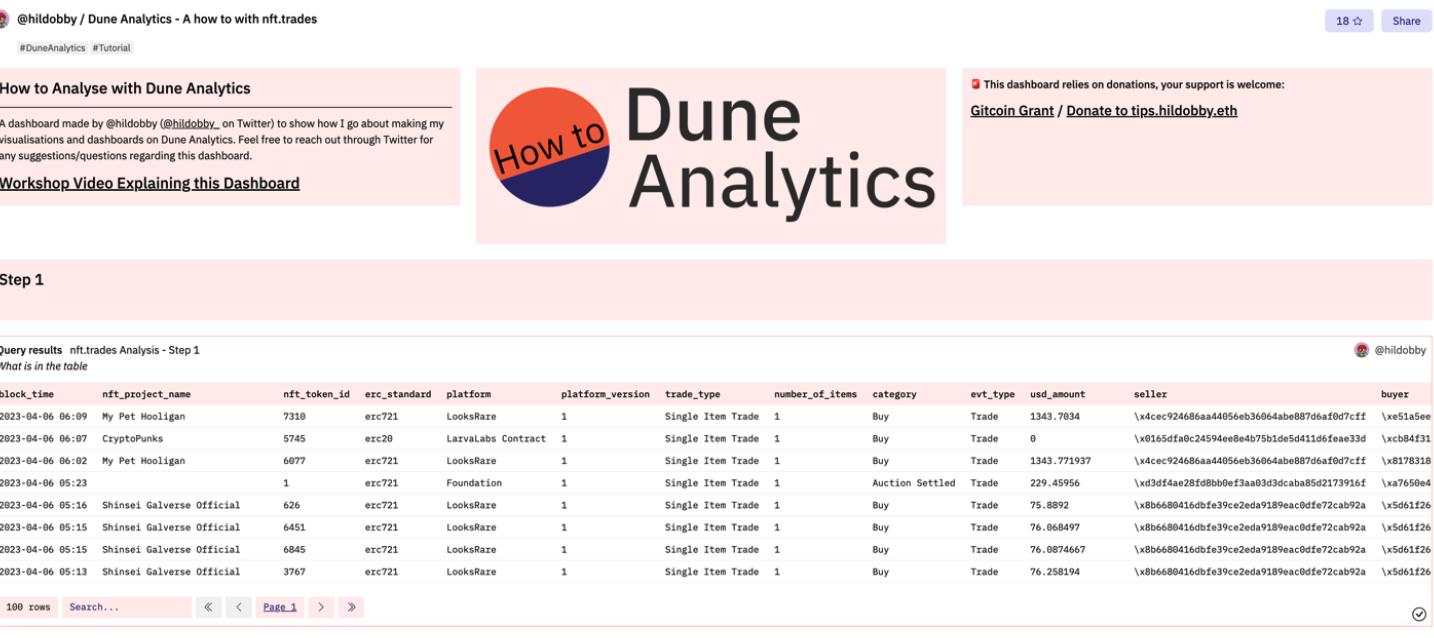Click the hildobby avatar in the page title
1434x638 pixels.
point(3,20)
